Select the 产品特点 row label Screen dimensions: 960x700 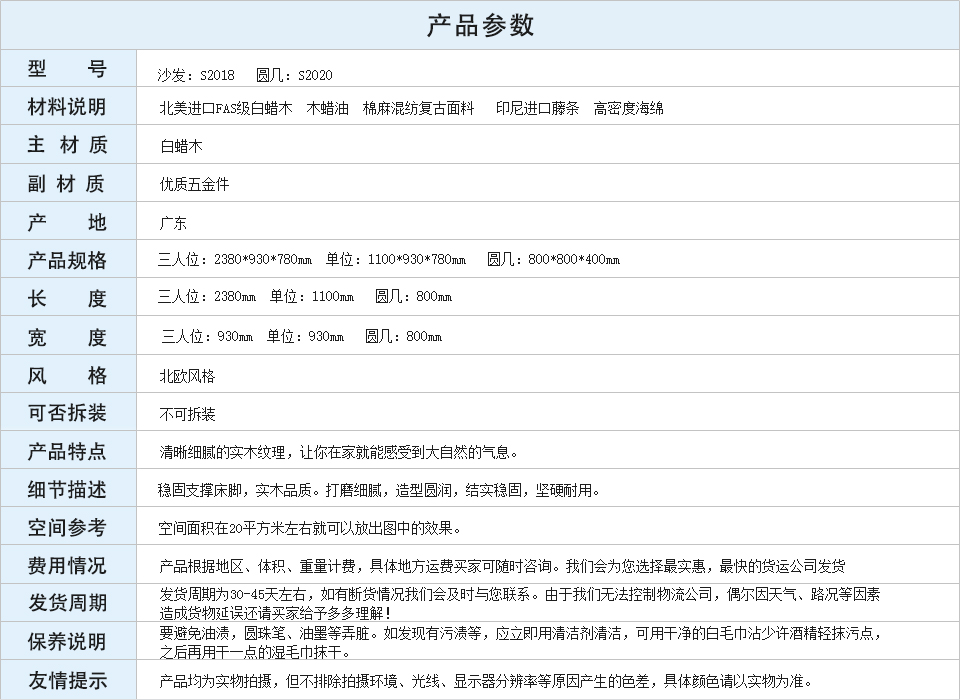pyautogui.click(x=67, y=451)
